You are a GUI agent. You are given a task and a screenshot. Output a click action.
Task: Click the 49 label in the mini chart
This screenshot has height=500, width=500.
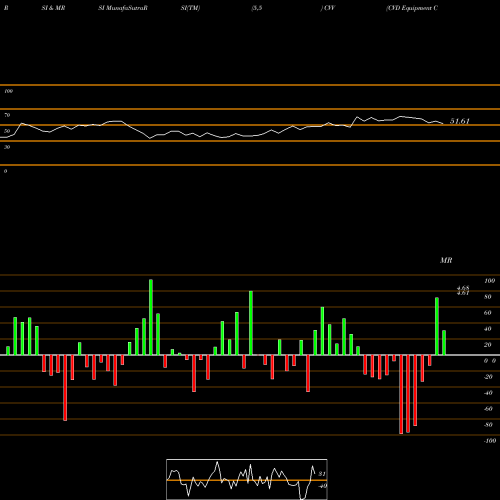(322, 486)
